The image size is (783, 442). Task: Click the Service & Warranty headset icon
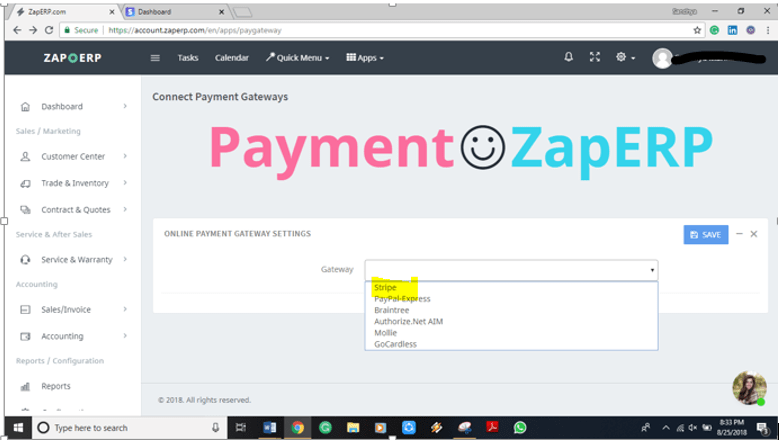pyautogui.click(x=25, y=260)
